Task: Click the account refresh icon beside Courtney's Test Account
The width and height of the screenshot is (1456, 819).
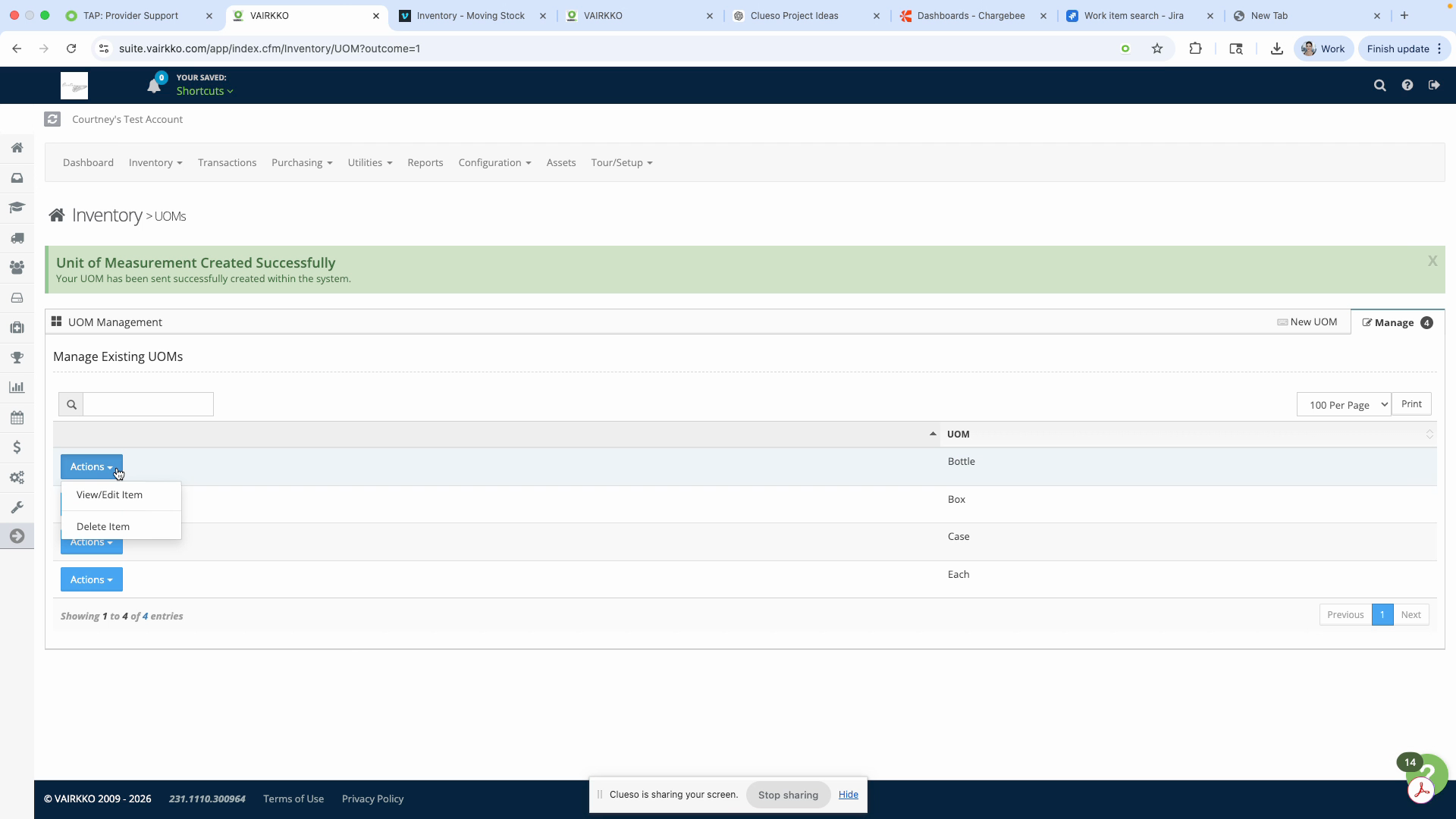Action: click(x=52, y=119)
